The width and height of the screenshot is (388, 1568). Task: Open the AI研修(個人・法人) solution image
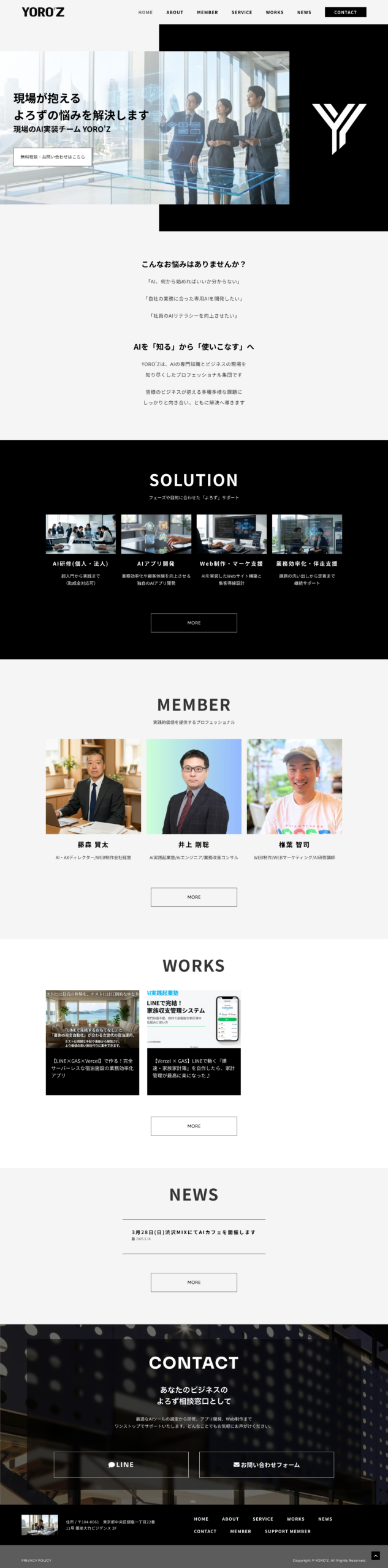(81, 533)
